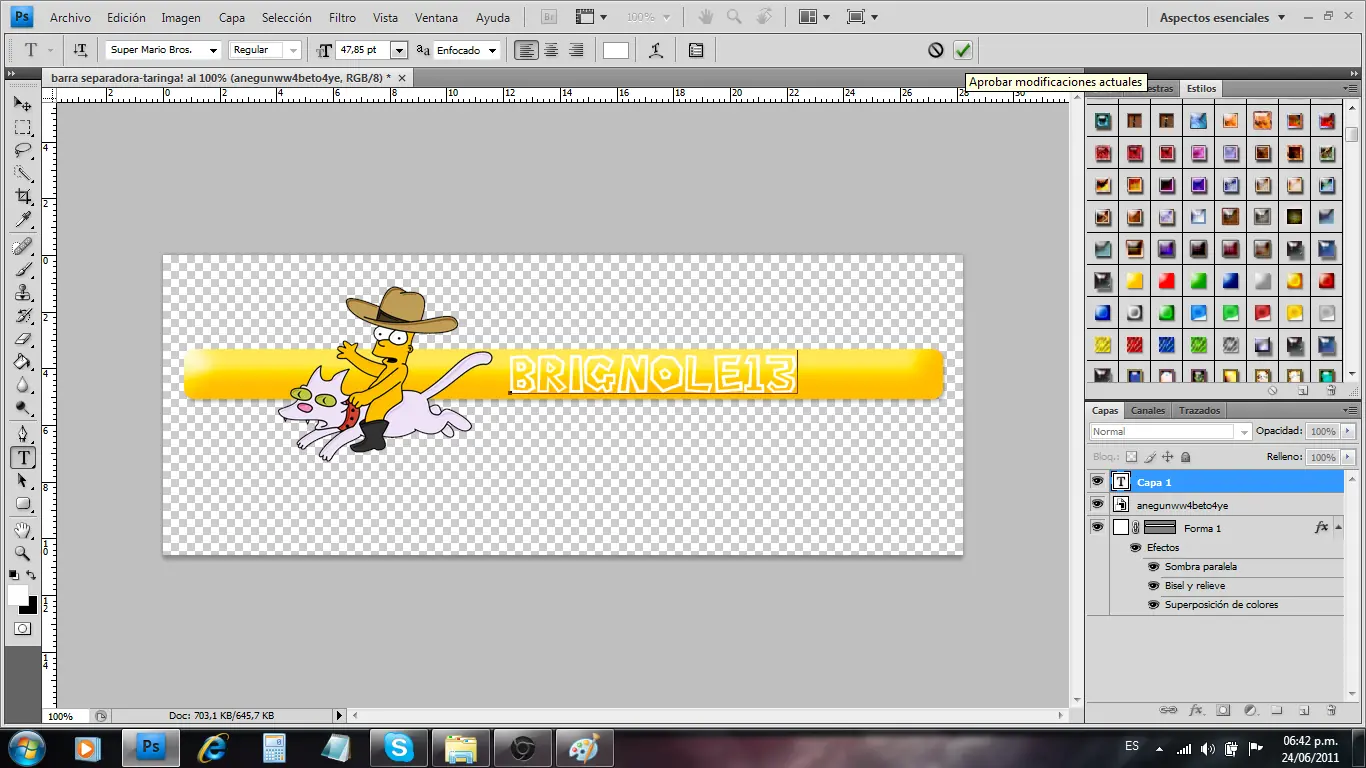Screen dimensions: 1366x768
Task: Select the Rectangular Marquee tool
Action: (22, 128)
